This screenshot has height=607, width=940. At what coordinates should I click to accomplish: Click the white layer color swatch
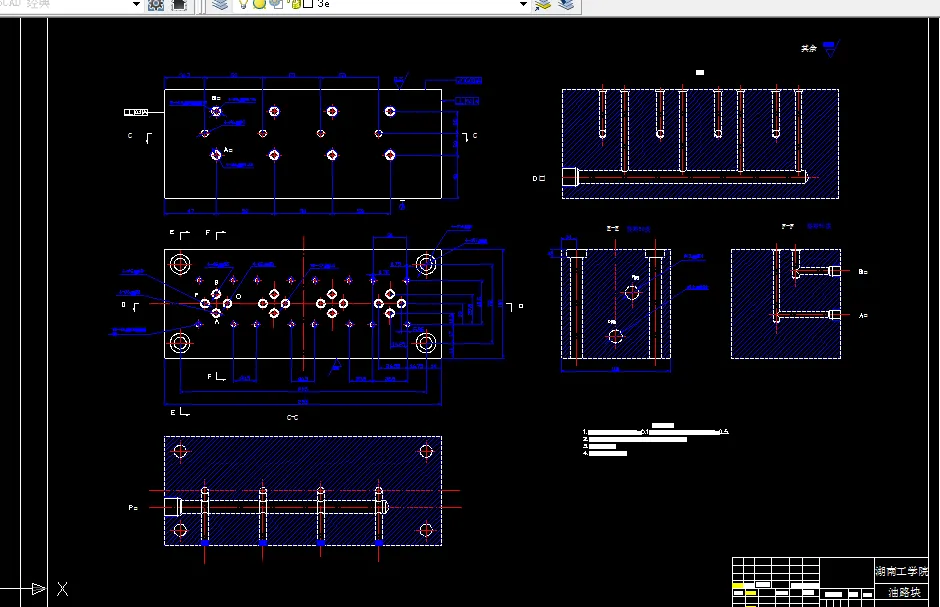pyautogui.click(x=308, y=4)
